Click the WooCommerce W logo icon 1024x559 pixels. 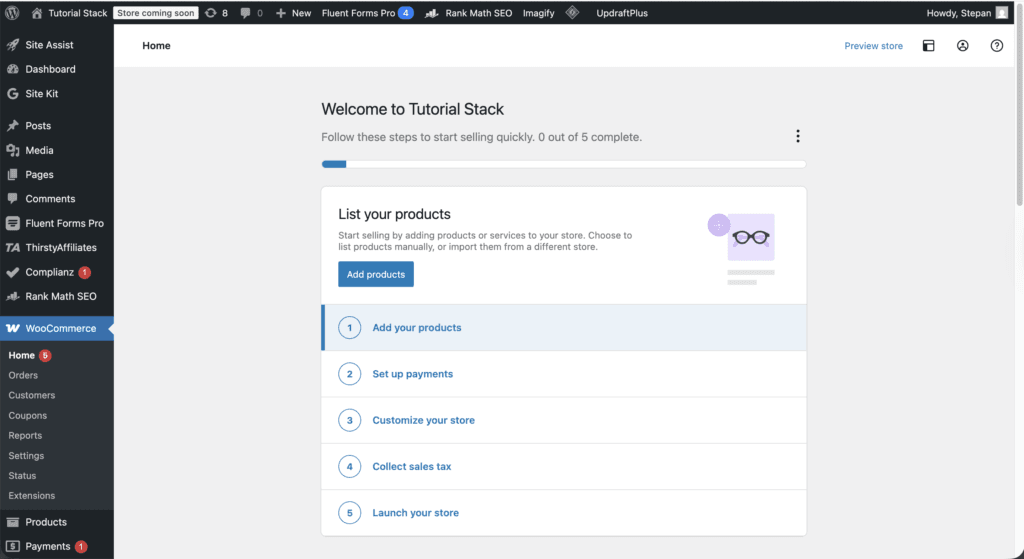(x=12, y=328)
